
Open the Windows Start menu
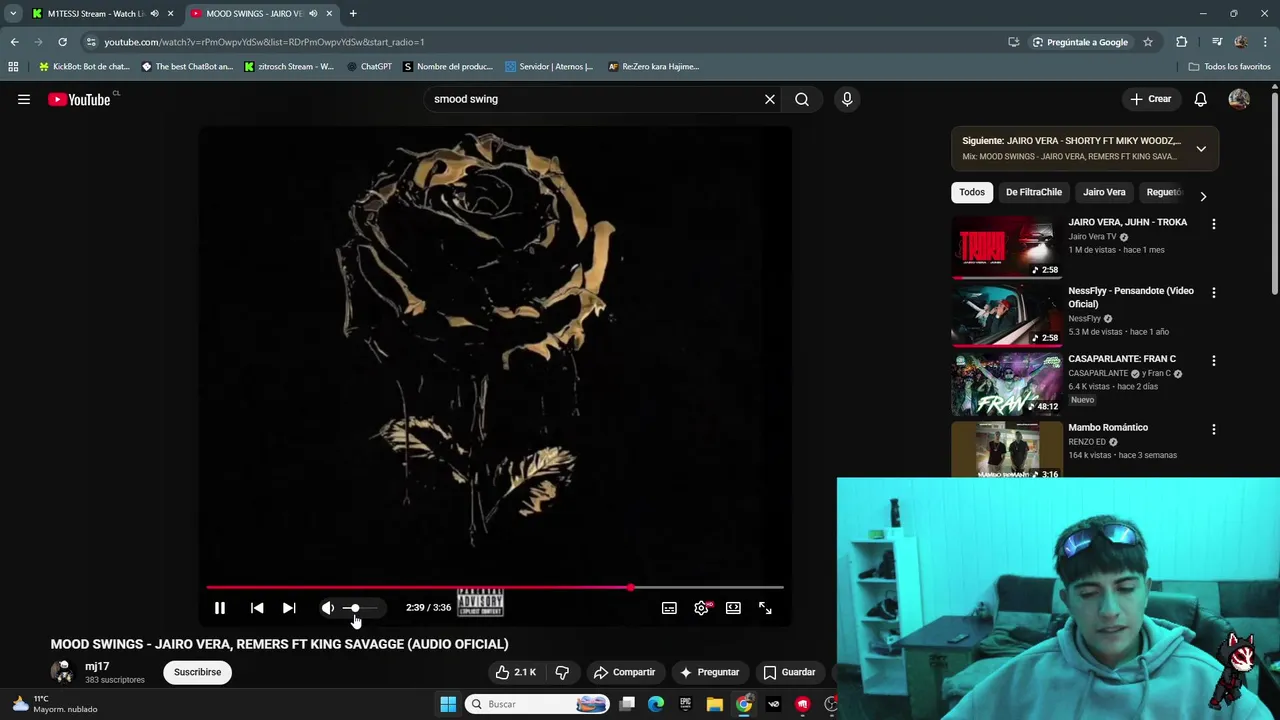[448, 704]
